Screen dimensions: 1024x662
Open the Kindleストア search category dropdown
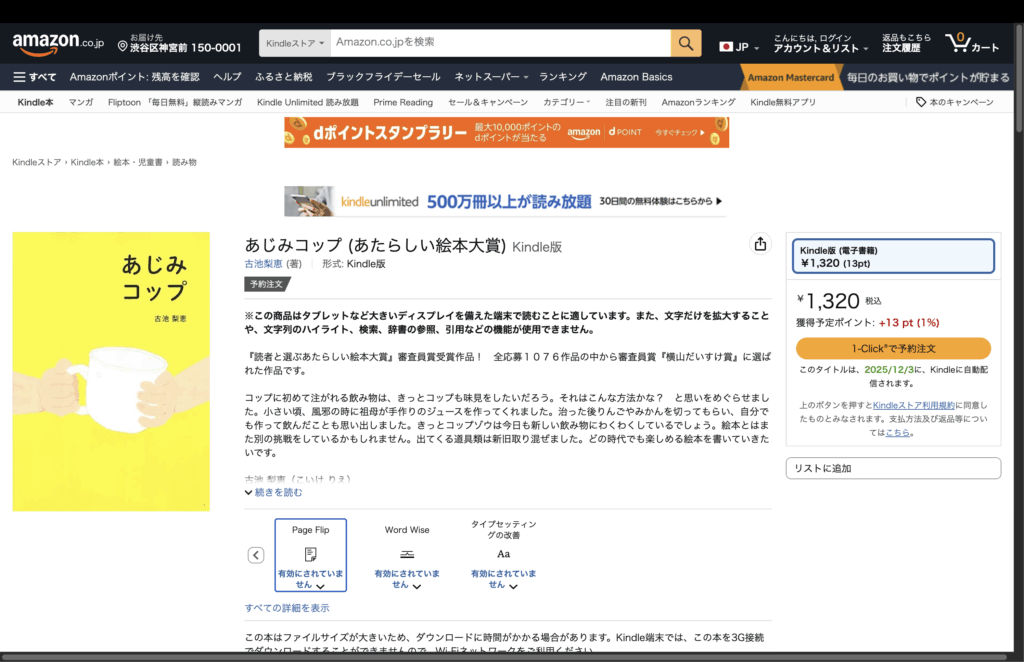(296, 43)
